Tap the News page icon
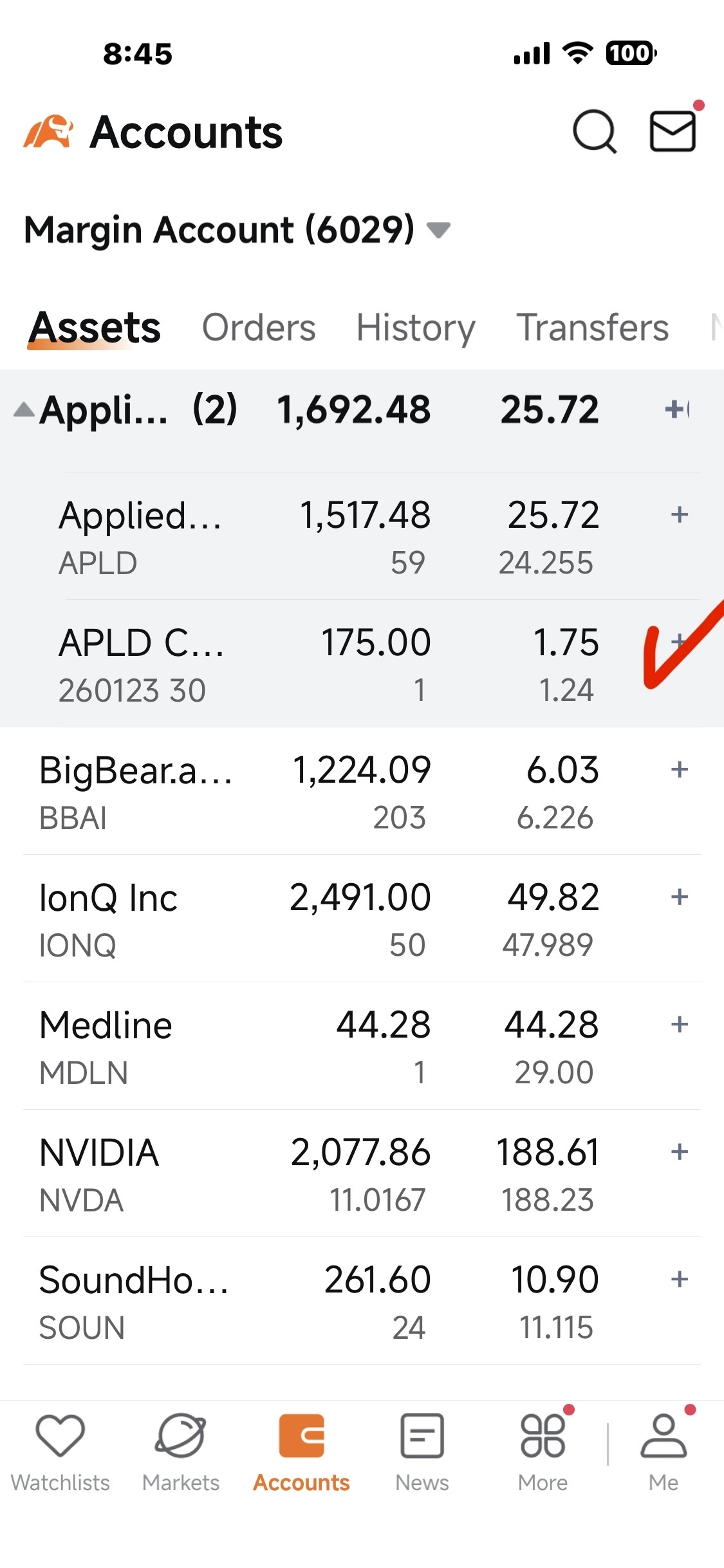This screenshot has height=1568, width=724. tap(422, 1435)
